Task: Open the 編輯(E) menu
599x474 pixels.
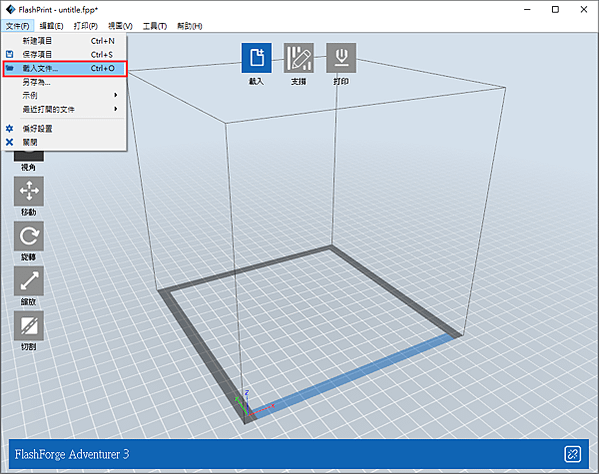Action: tap(51, 26)
